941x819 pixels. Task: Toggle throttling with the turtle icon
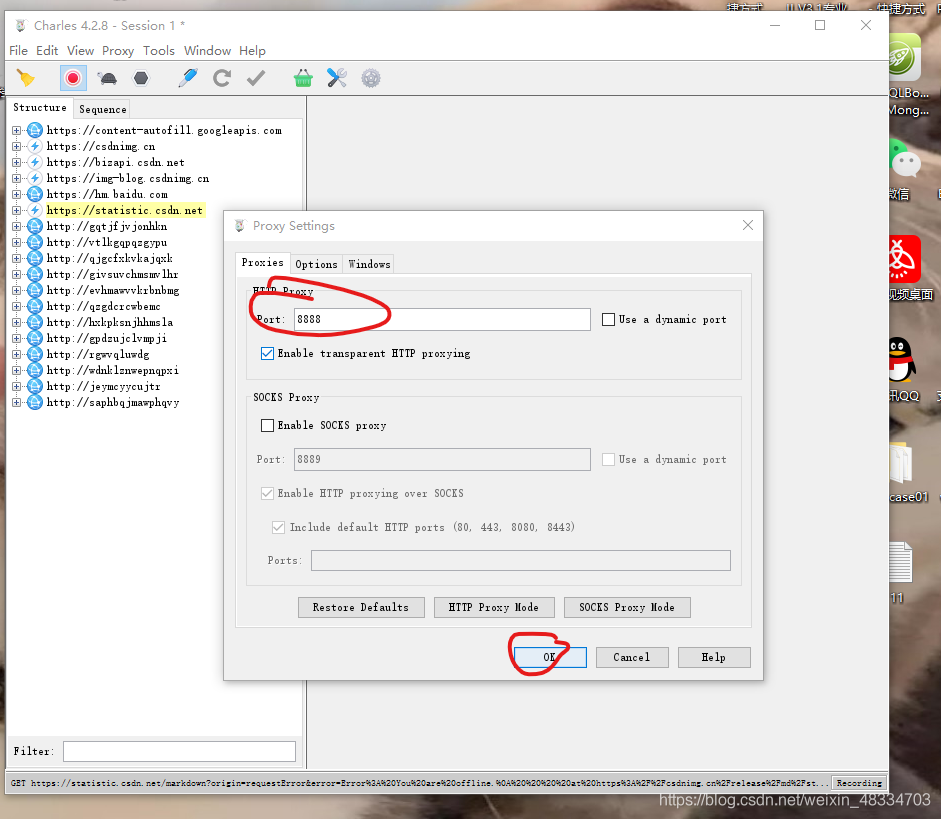click(107, 78)
